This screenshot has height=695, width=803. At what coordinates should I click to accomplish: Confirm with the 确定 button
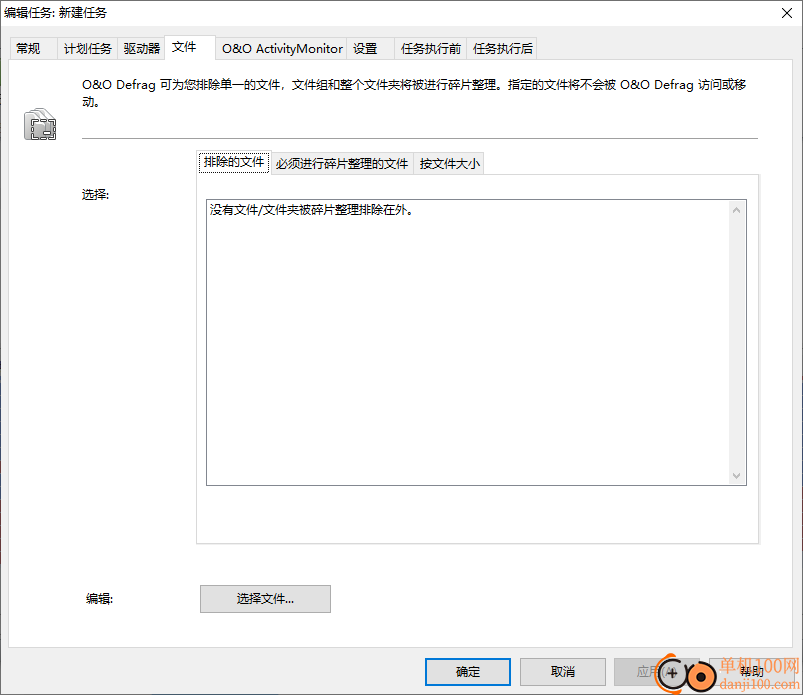click(x=468, y=671)
